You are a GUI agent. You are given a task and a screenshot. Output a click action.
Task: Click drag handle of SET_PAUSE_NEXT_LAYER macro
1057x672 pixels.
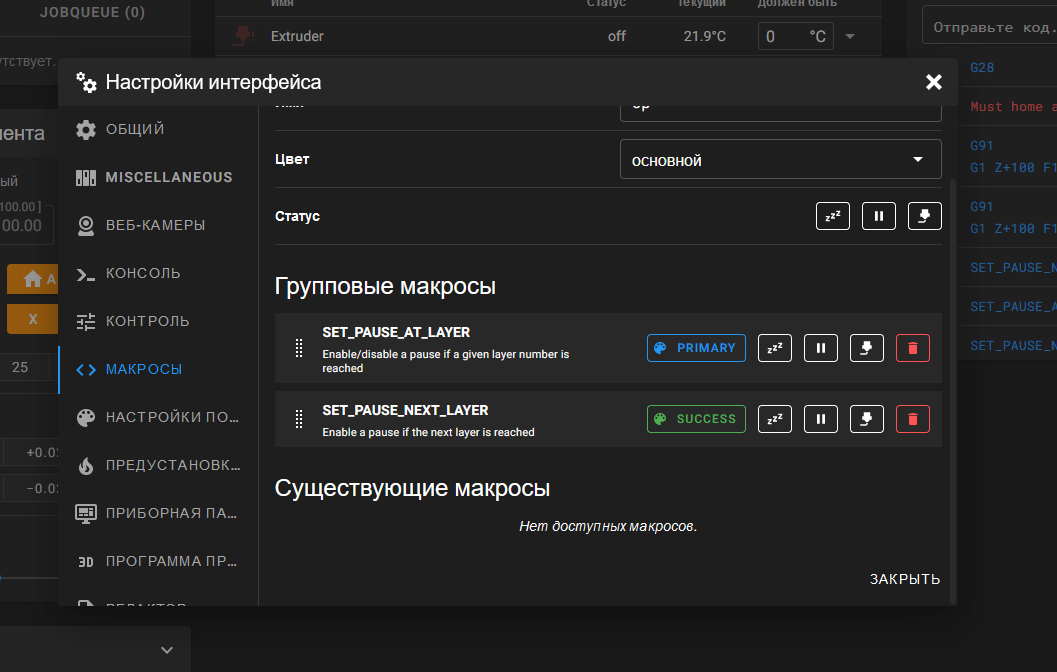[x=298, y=419]
